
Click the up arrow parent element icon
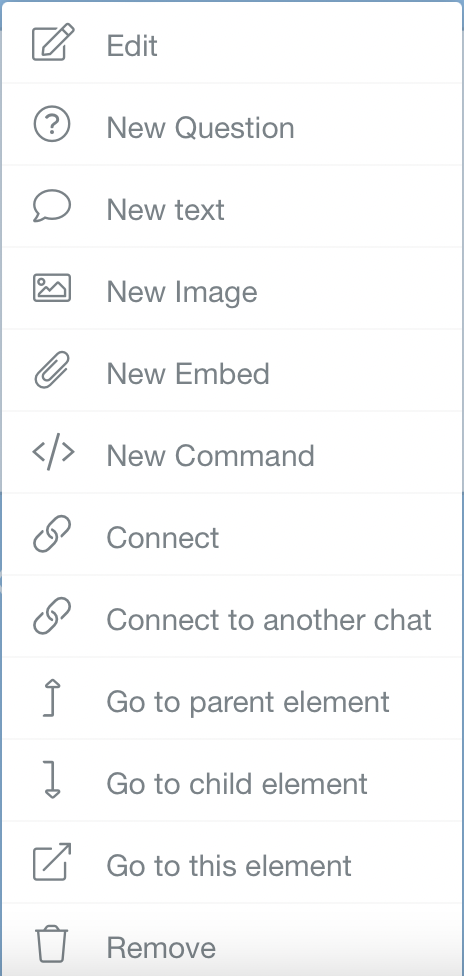coord(52,698)
